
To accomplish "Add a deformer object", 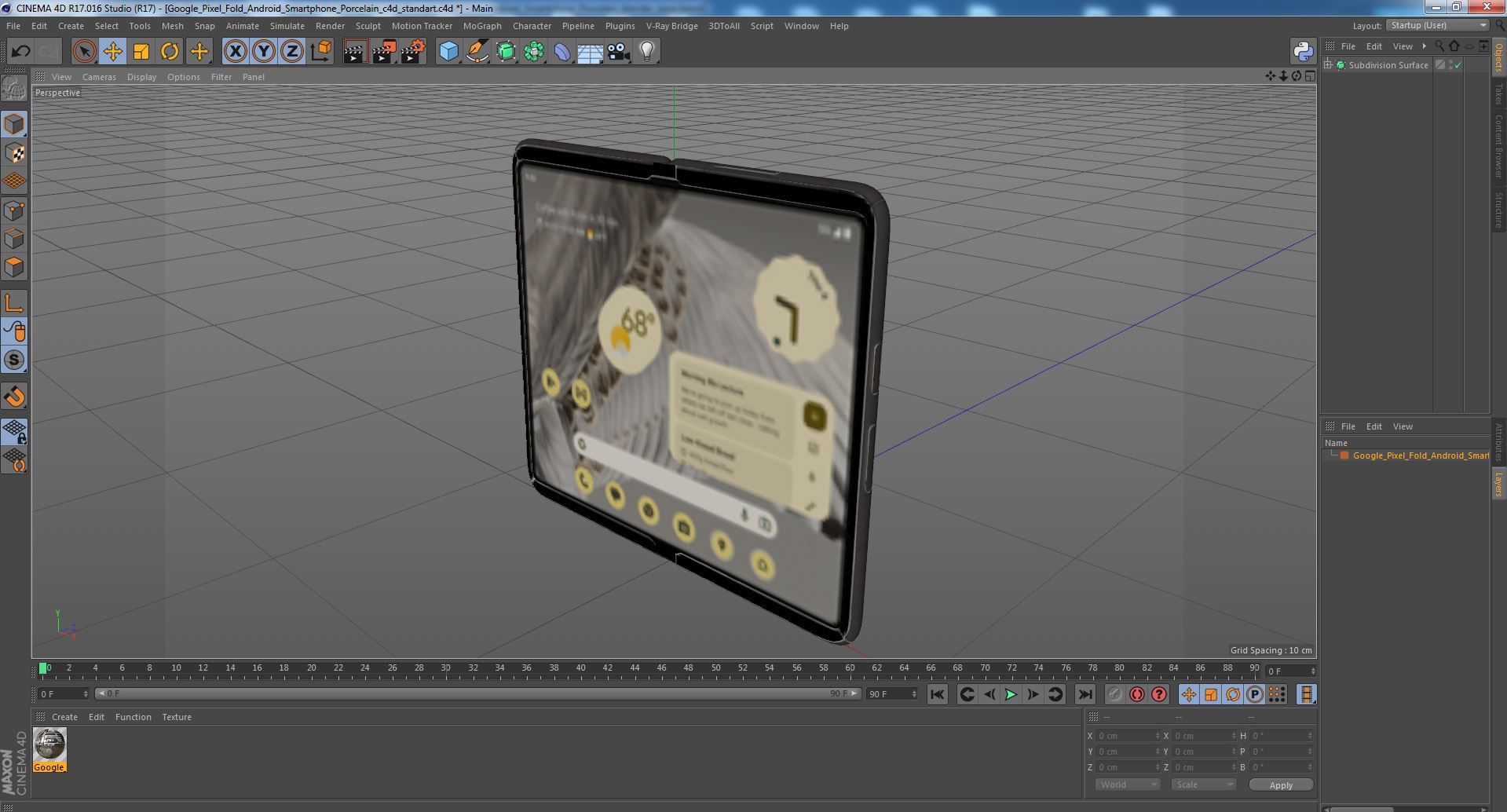I will pos(562,52).
